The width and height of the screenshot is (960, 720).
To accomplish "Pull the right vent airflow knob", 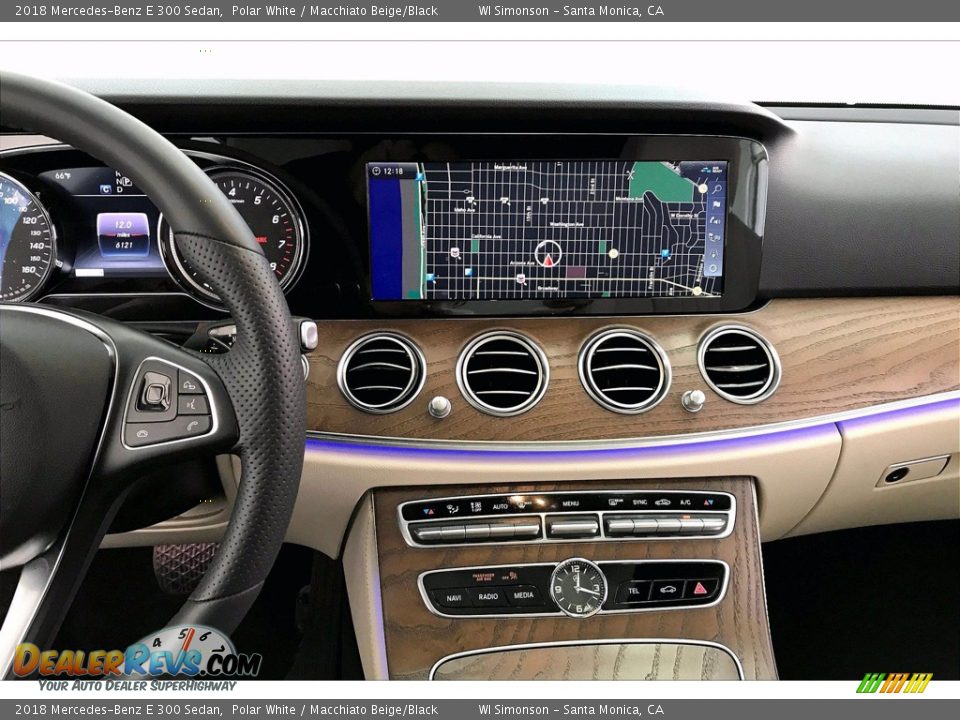I will tap(693, 400).
